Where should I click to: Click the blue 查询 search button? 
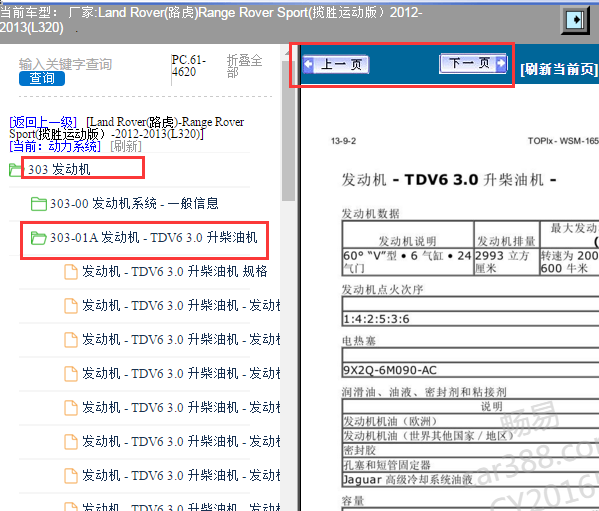[42, 78]
